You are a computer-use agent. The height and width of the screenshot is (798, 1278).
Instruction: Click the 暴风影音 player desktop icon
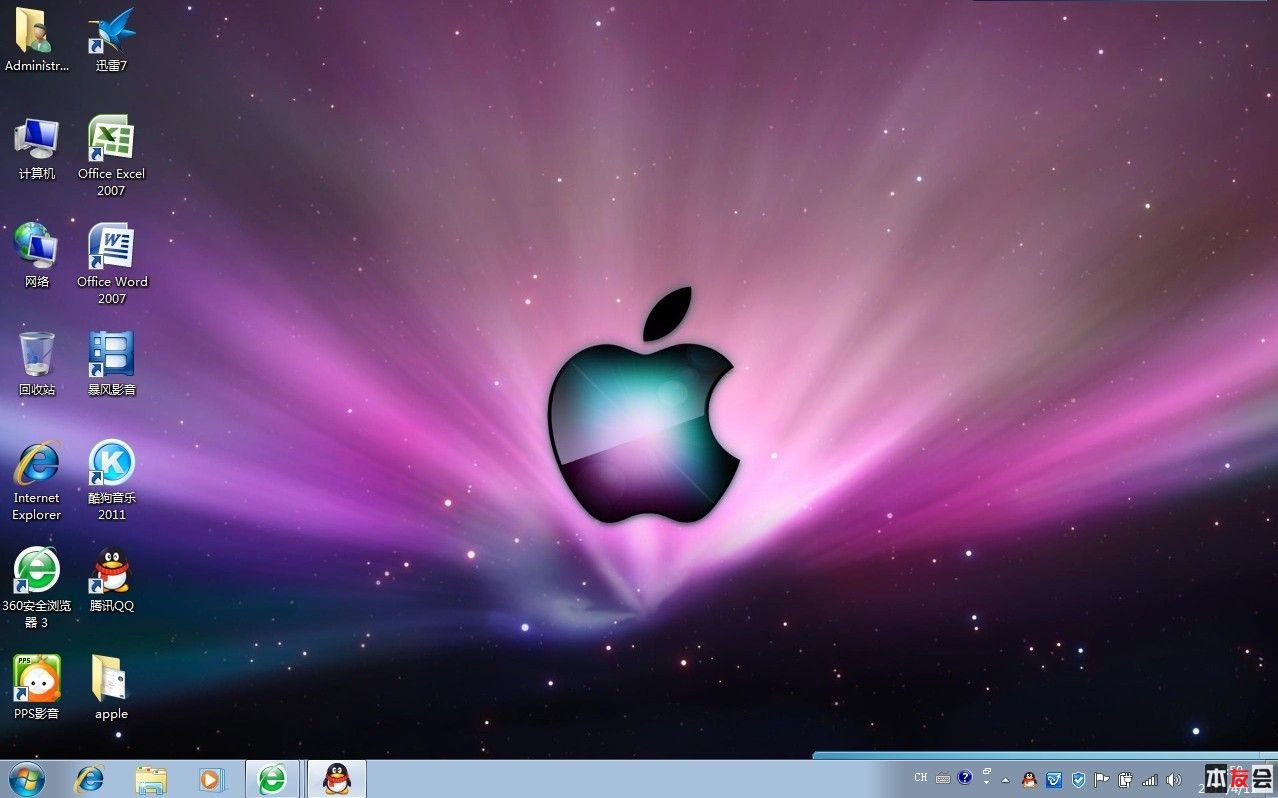[x=111, y=354]
